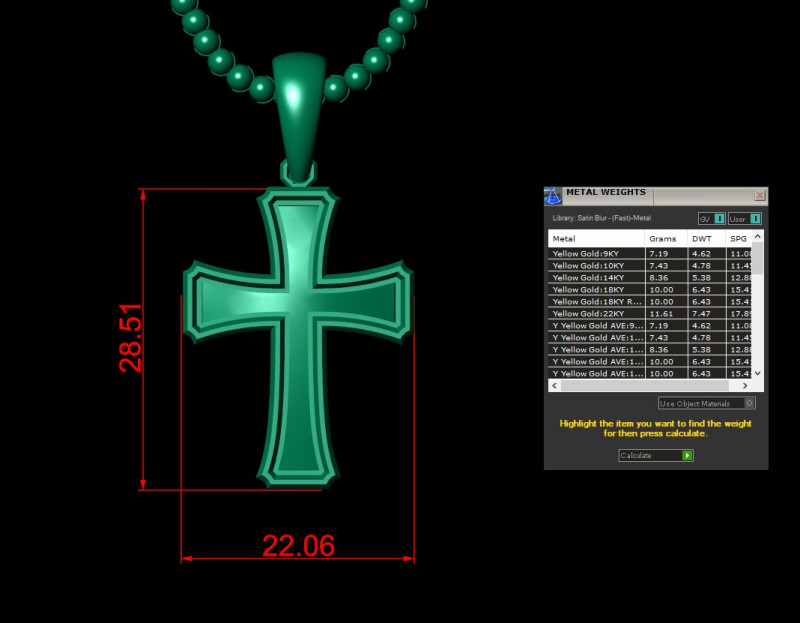Click the down arrow of the vertical scrollbar
The image size is (800, 623).
coord(757,372)
